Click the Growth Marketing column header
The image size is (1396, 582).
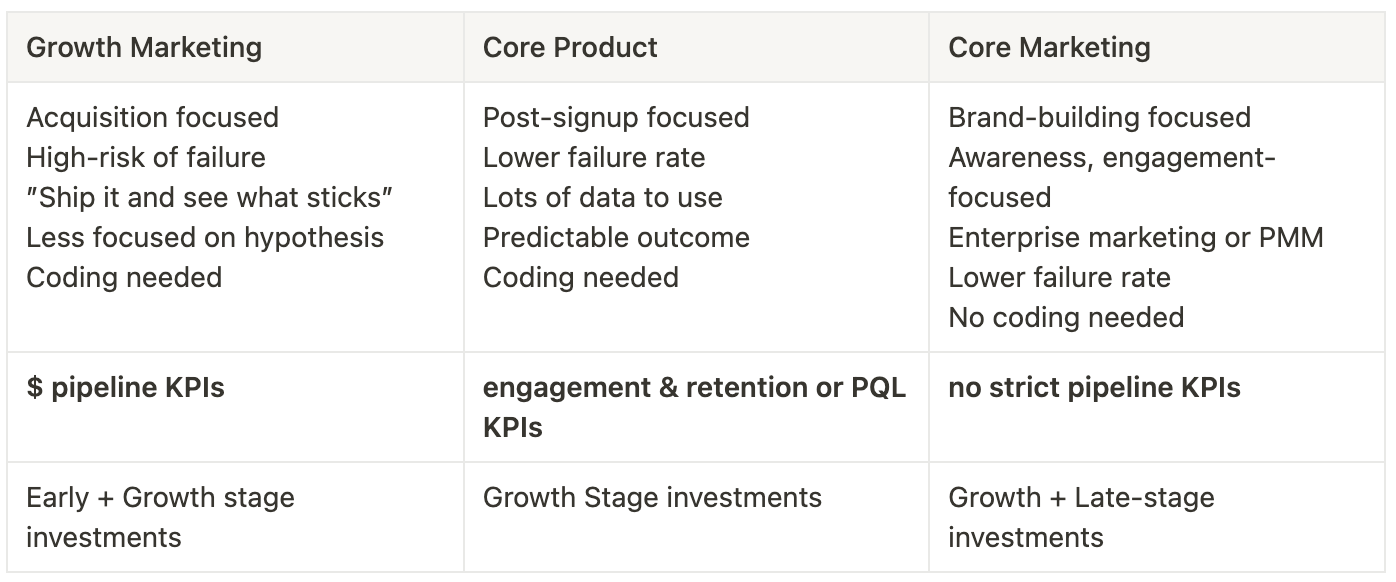point(144,47)
